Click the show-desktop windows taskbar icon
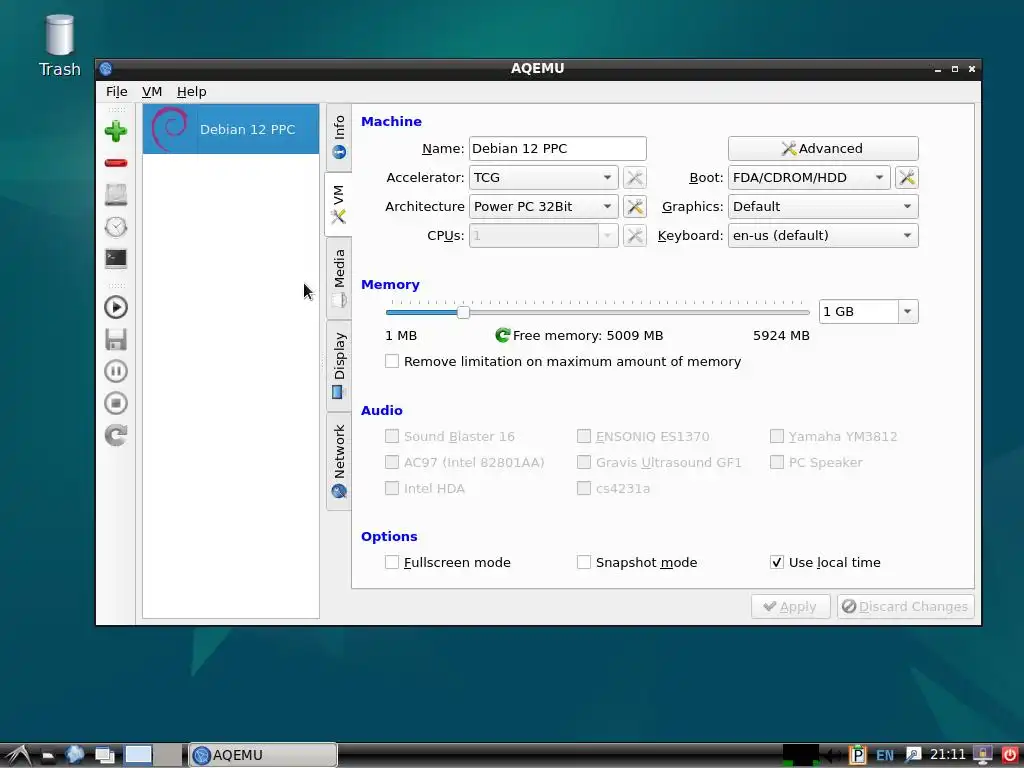1024x768 pixels. click(x=104, y=755)
